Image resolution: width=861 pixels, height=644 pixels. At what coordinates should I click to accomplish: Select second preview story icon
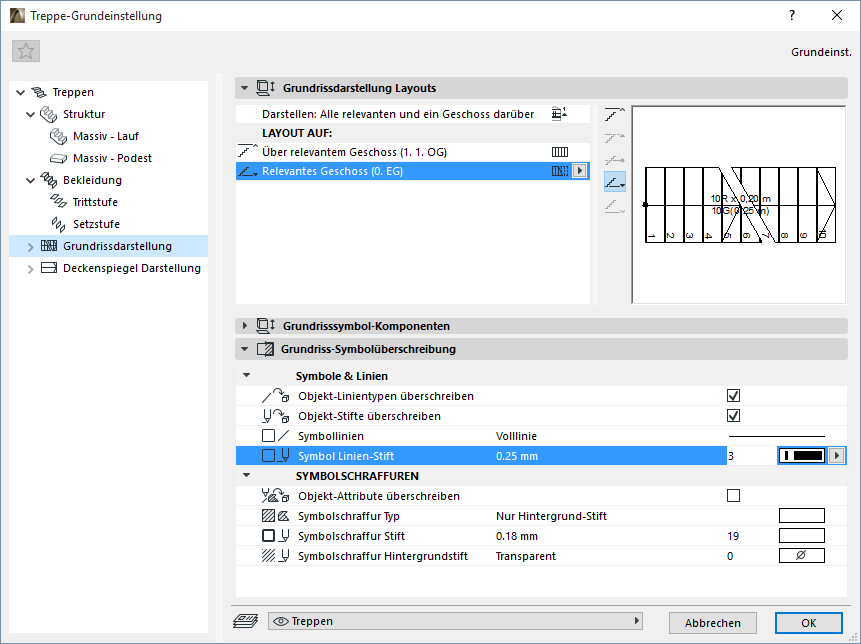click(x=614, y=137)
